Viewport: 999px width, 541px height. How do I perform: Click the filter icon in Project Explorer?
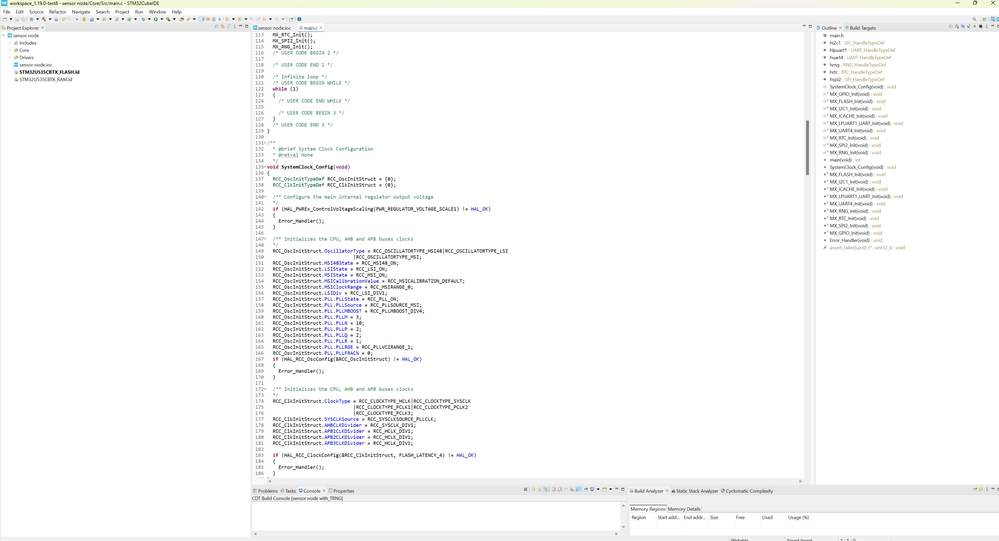229,27
